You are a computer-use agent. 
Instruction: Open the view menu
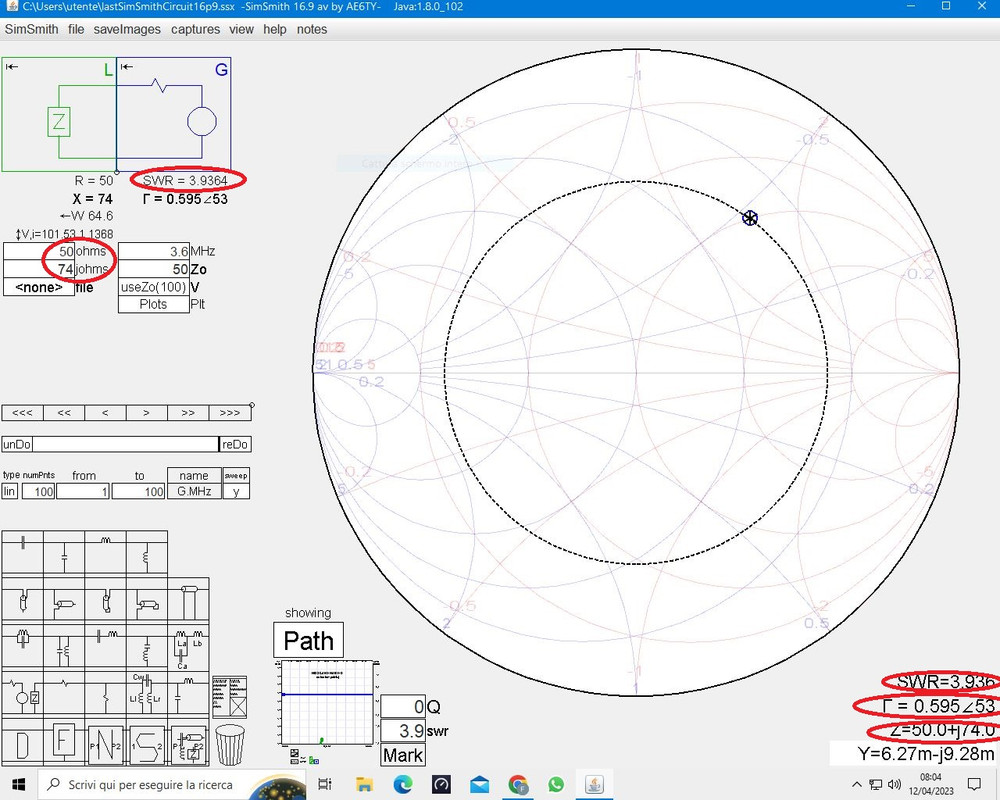coord(242,29)
